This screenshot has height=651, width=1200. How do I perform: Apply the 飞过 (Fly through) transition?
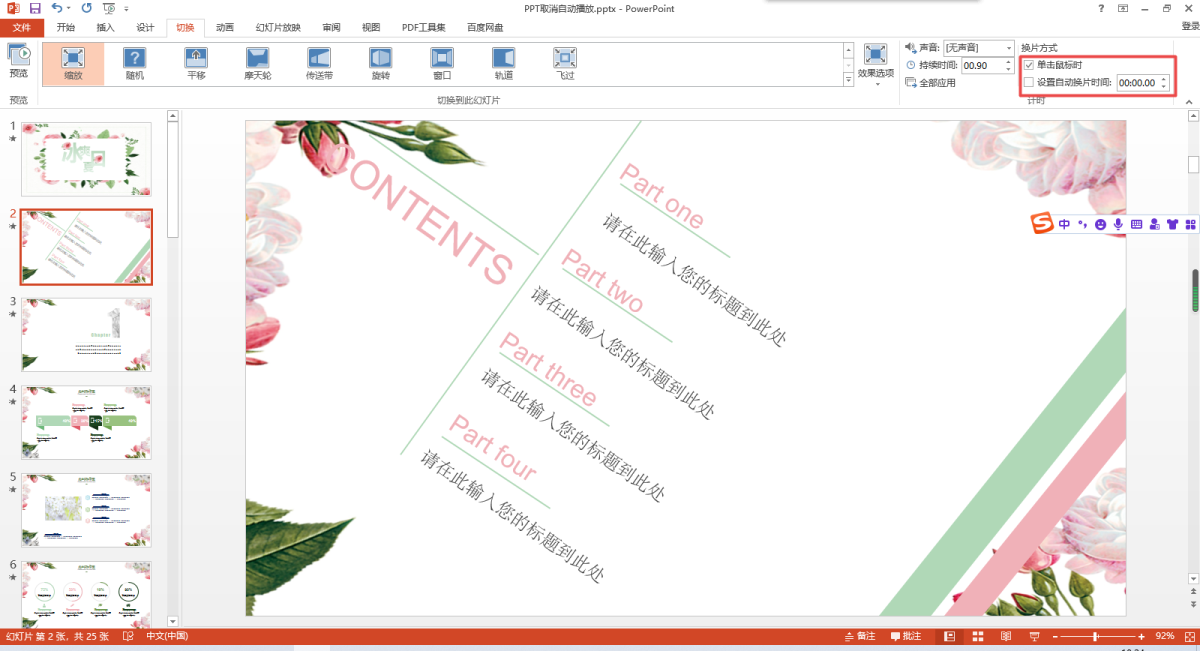(565, 64)
